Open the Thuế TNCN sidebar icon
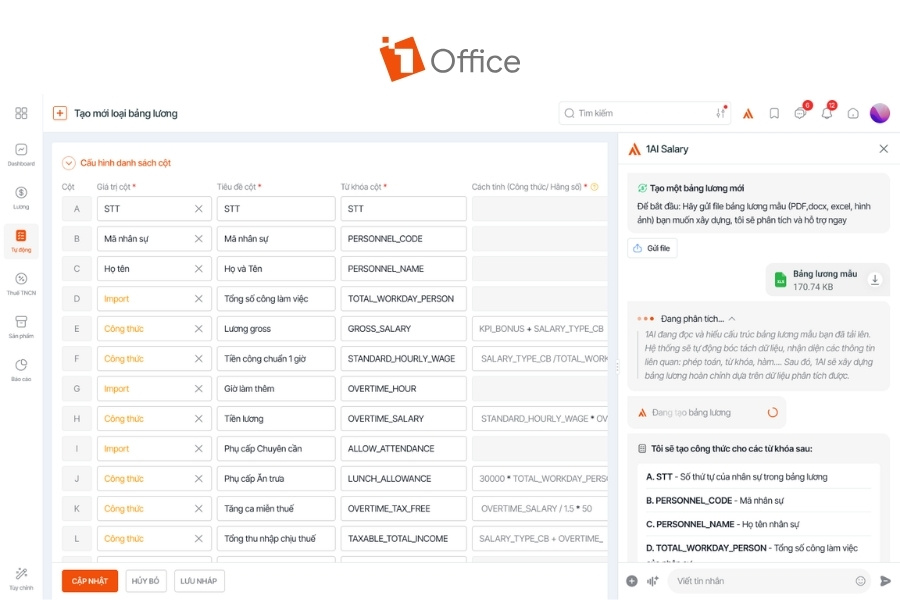Image resolution: width=900 pixels, height=600 pixels. point(21,284)
